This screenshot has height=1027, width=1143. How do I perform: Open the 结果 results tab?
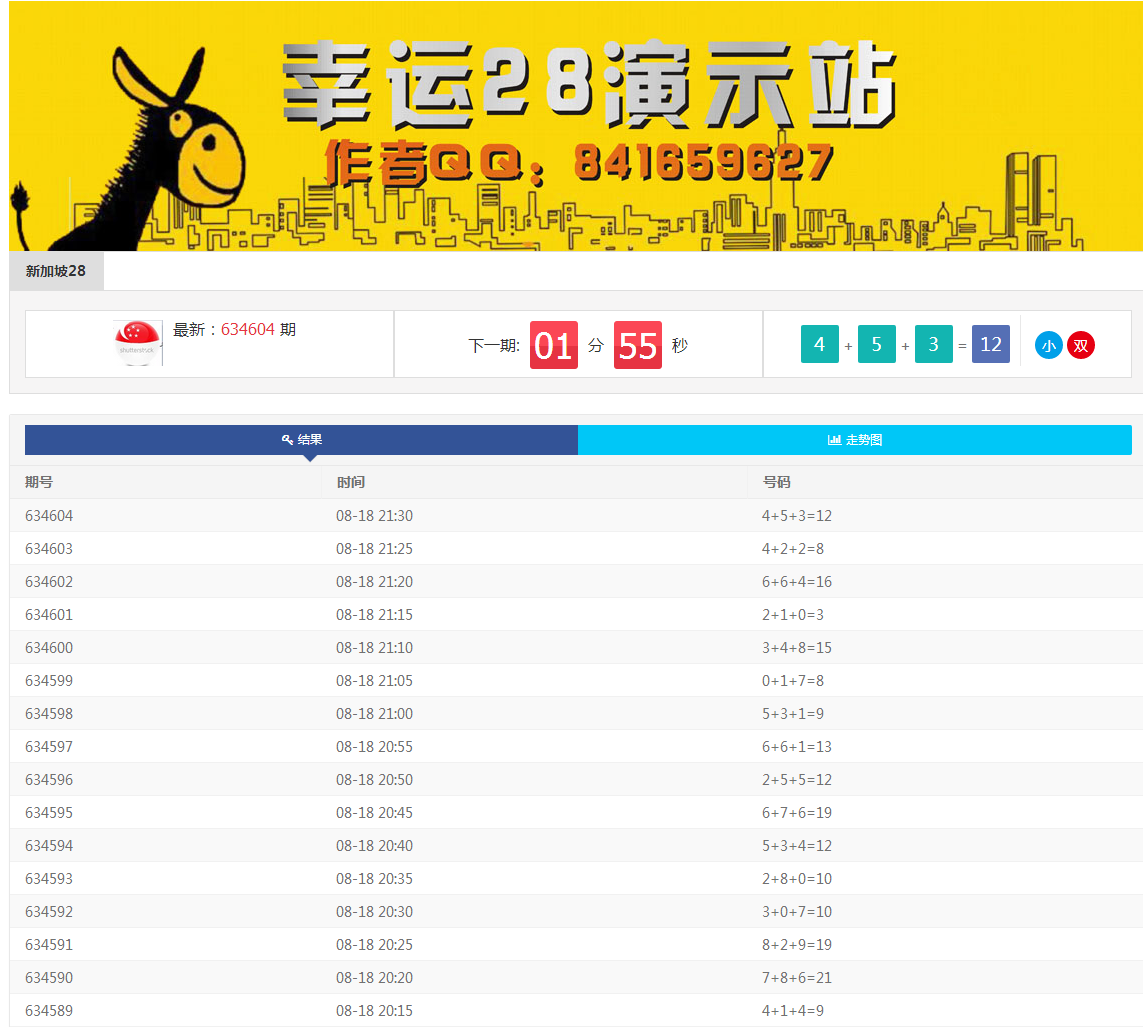pyautogui.click(x=301, y=440)
